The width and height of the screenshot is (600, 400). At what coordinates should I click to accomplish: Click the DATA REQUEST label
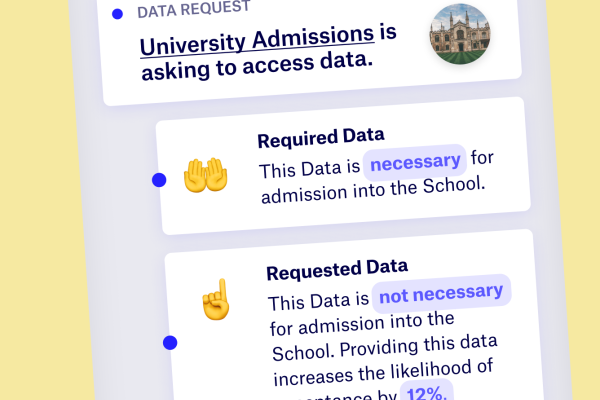[x=194, y=10]
